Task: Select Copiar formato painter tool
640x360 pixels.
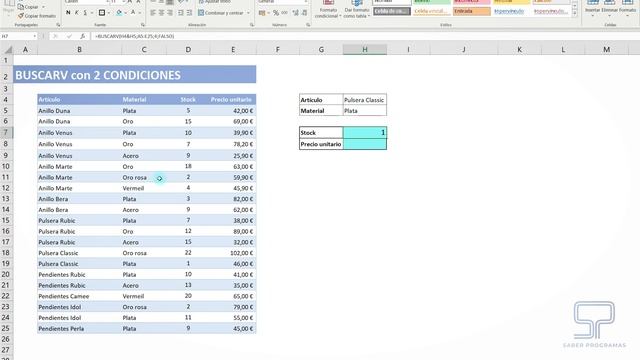Action: [37, 16]
